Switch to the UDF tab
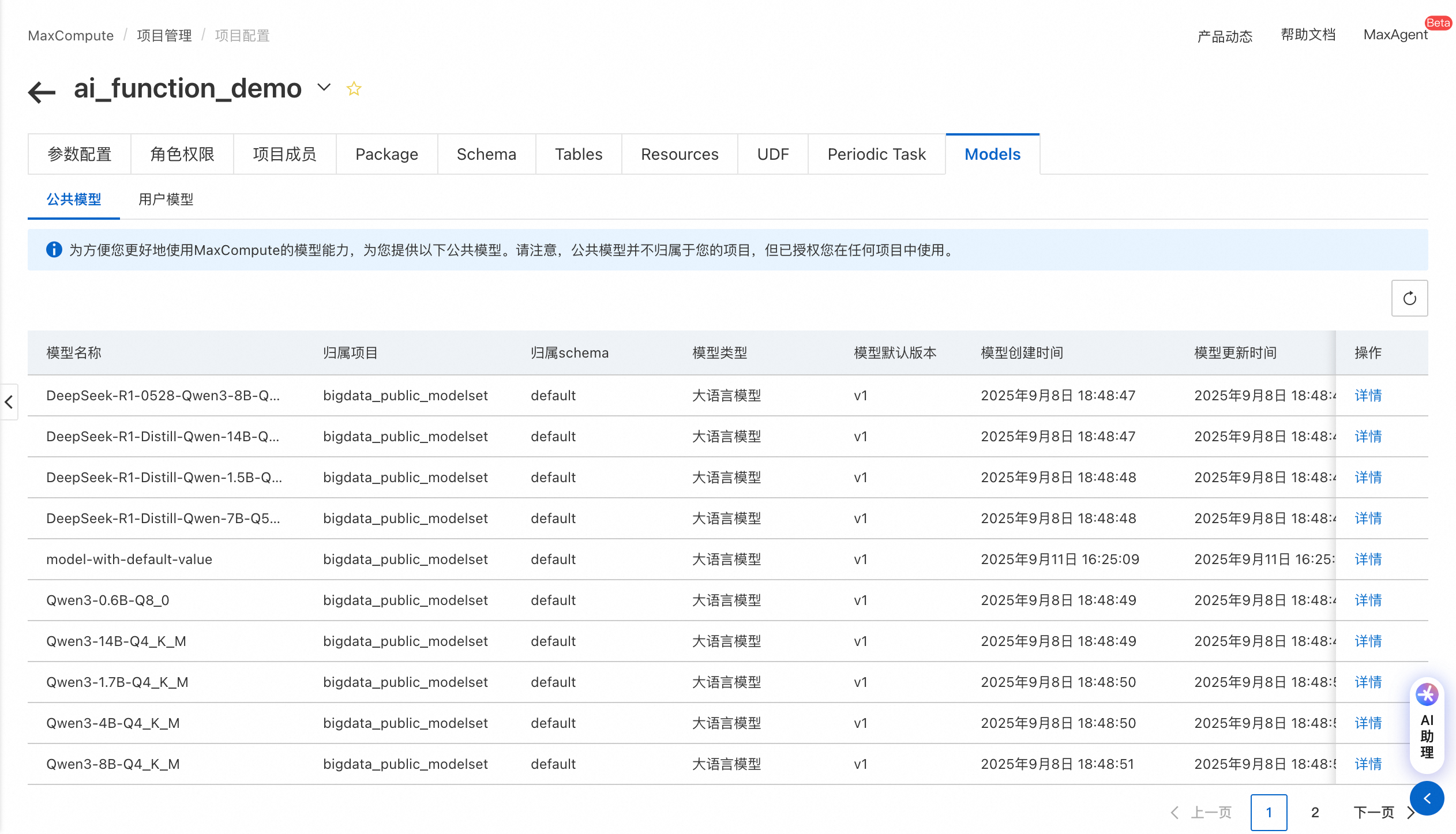Screen dimensions: 1456x834 (772, 154)
